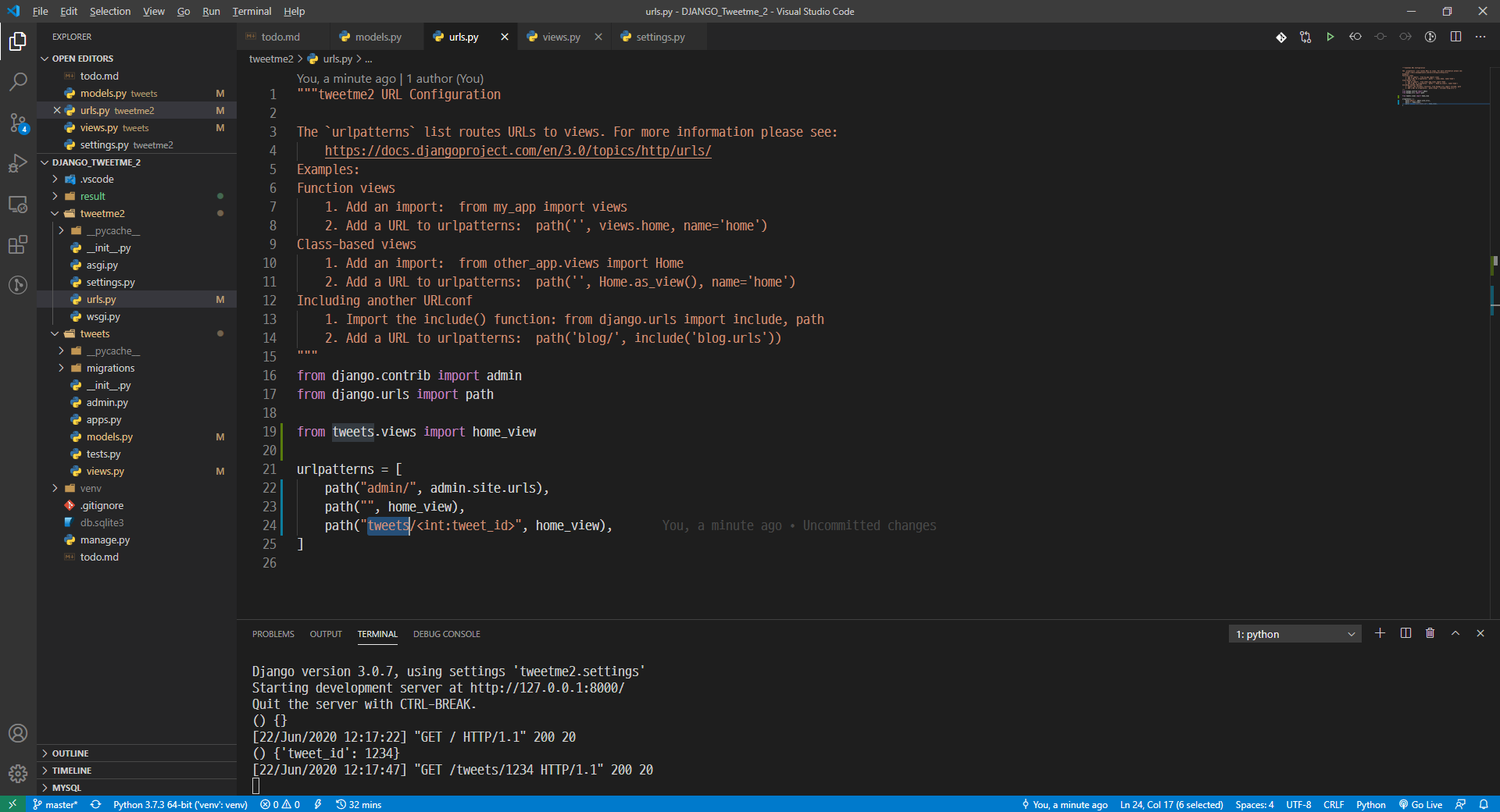Open manage.py in the explorer tree

(x=137, y=540)
